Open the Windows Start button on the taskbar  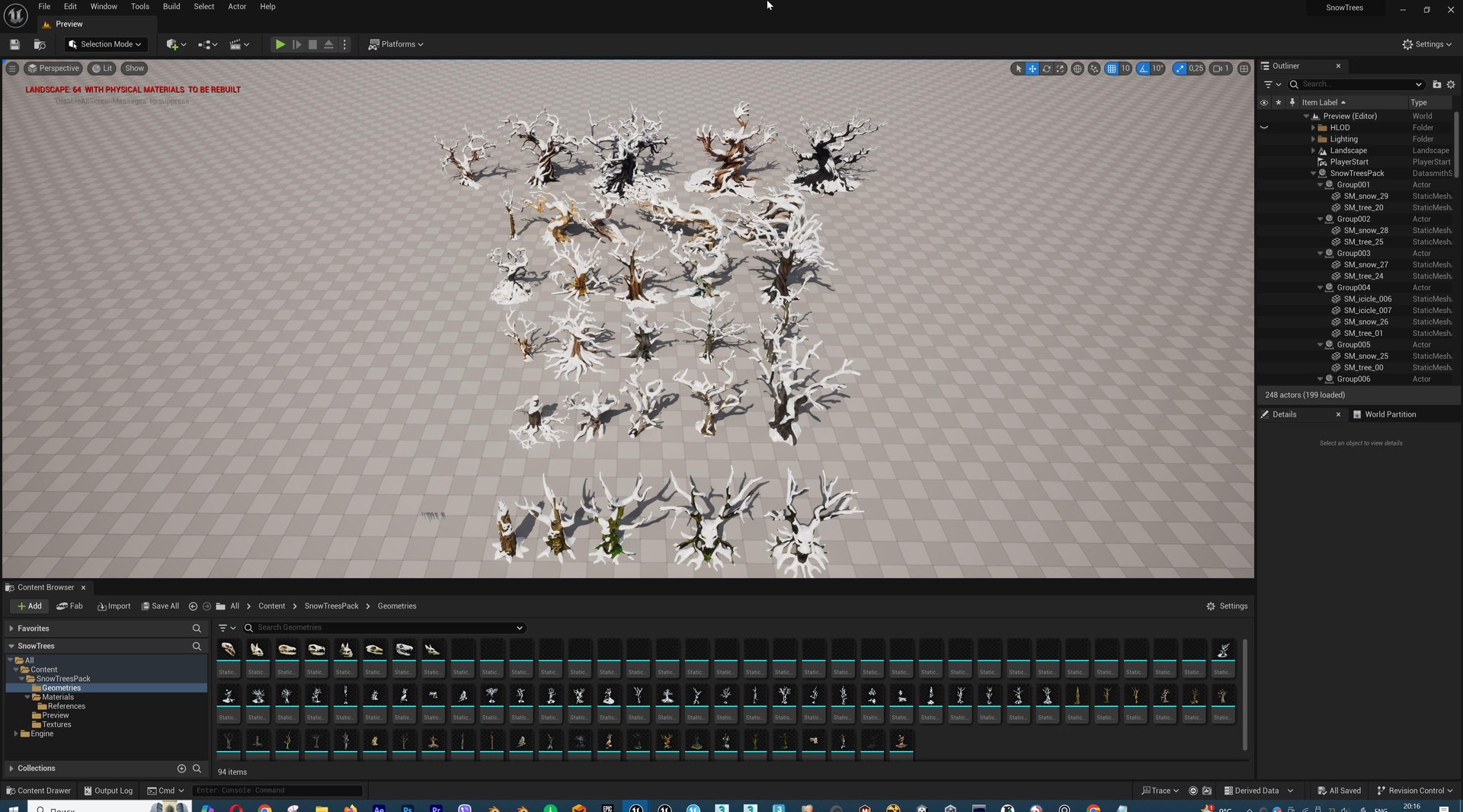(13, 808)
